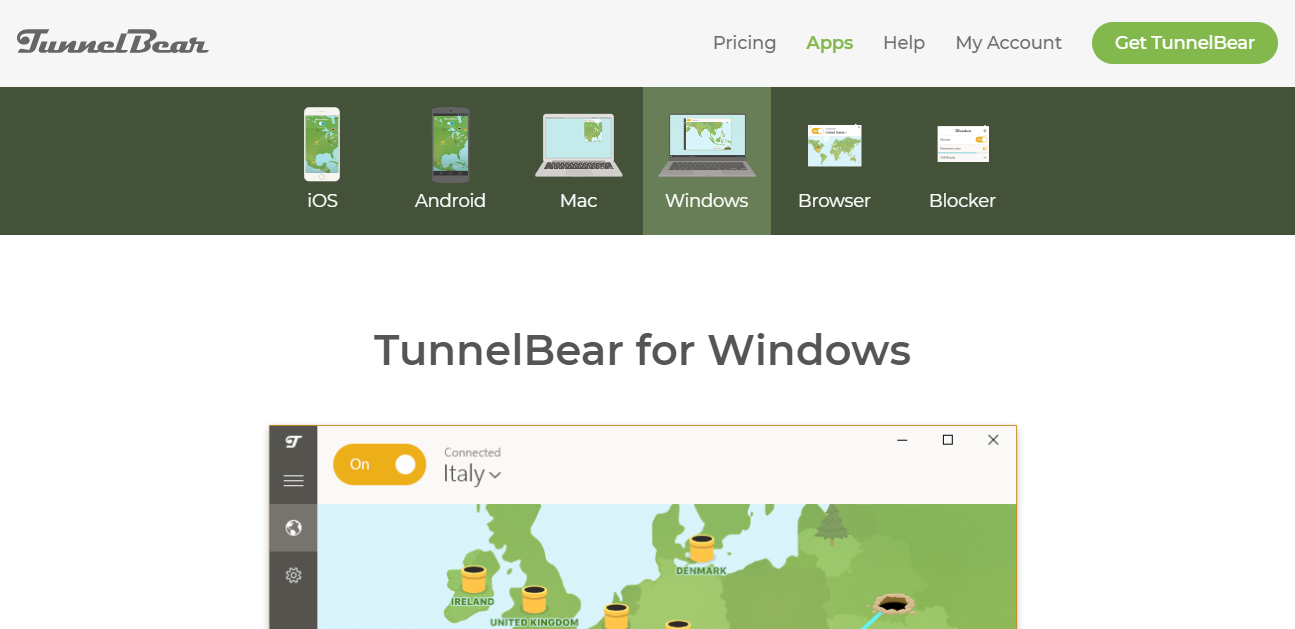Select the globe map view icon
This screenshot has width=1295, height=629.
click(x=293, y=527)
